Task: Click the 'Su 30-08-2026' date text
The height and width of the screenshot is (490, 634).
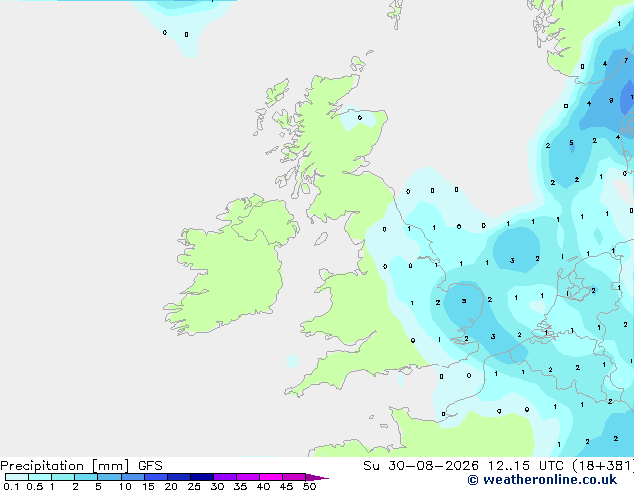Action: pyautogui.click(x=421, y=466)
